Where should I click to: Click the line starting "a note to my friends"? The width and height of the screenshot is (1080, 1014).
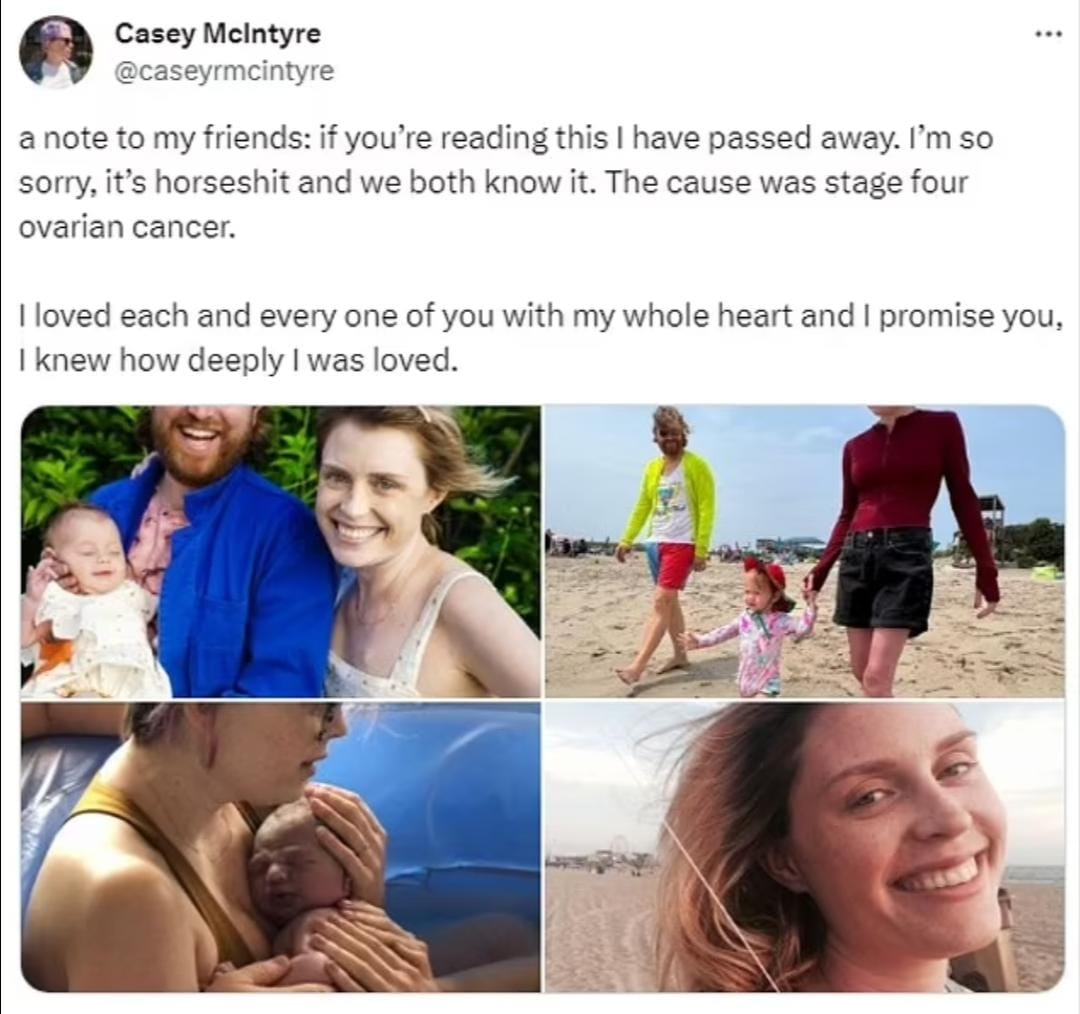(x=506, y=138)
